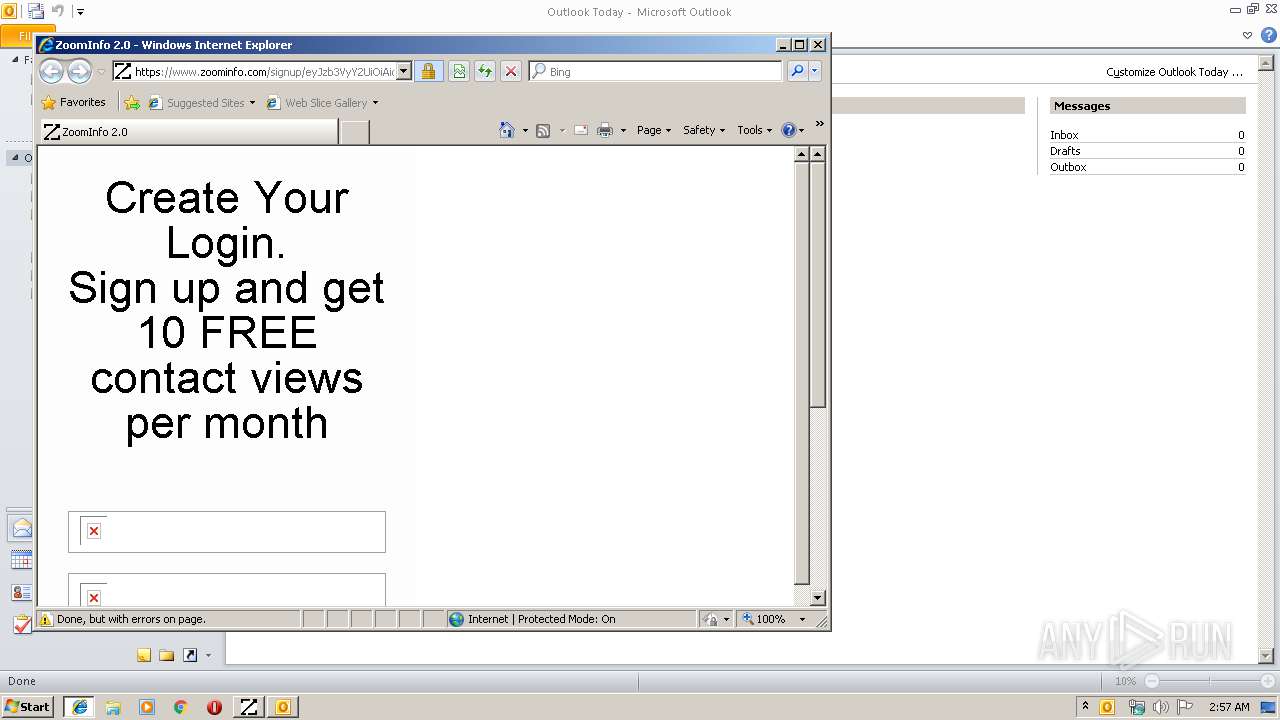This screenshot has height=720, width=1280.
Task: Click Outlook zoom in plus button
Action: 1268,681
